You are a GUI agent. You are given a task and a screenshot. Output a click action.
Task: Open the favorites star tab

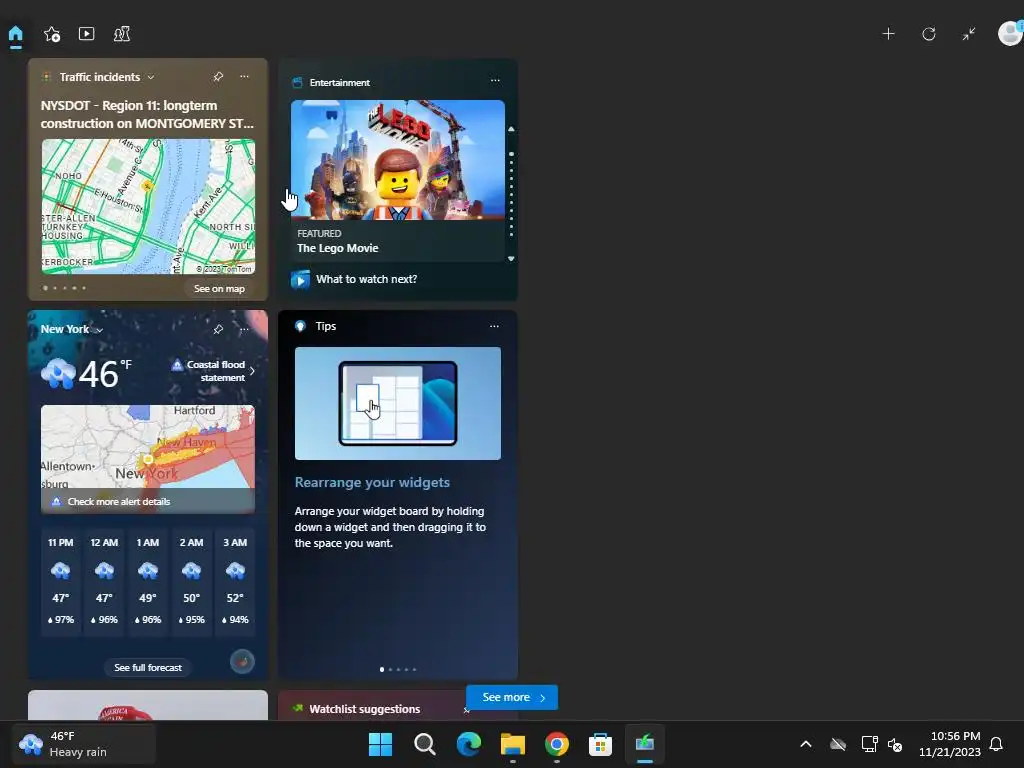tap(52, 34)
